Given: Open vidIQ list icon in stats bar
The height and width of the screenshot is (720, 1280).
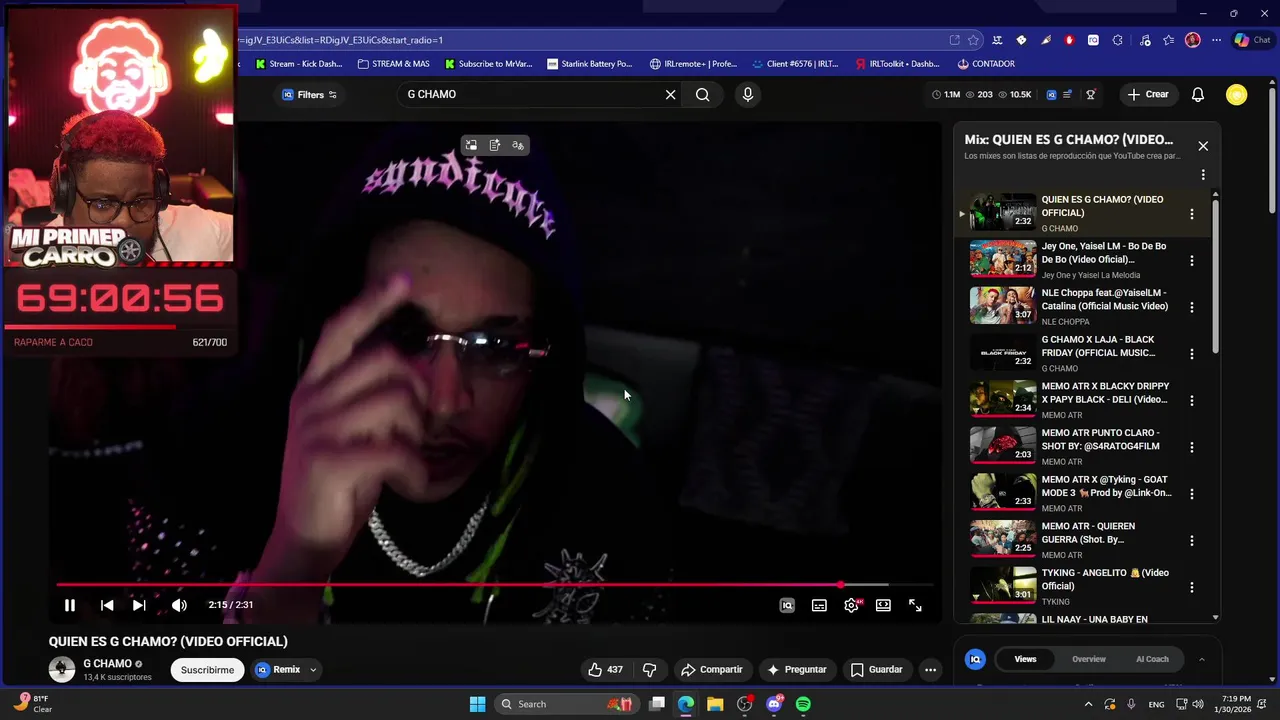Looking at the screenshot, I should coord(1068,95).
